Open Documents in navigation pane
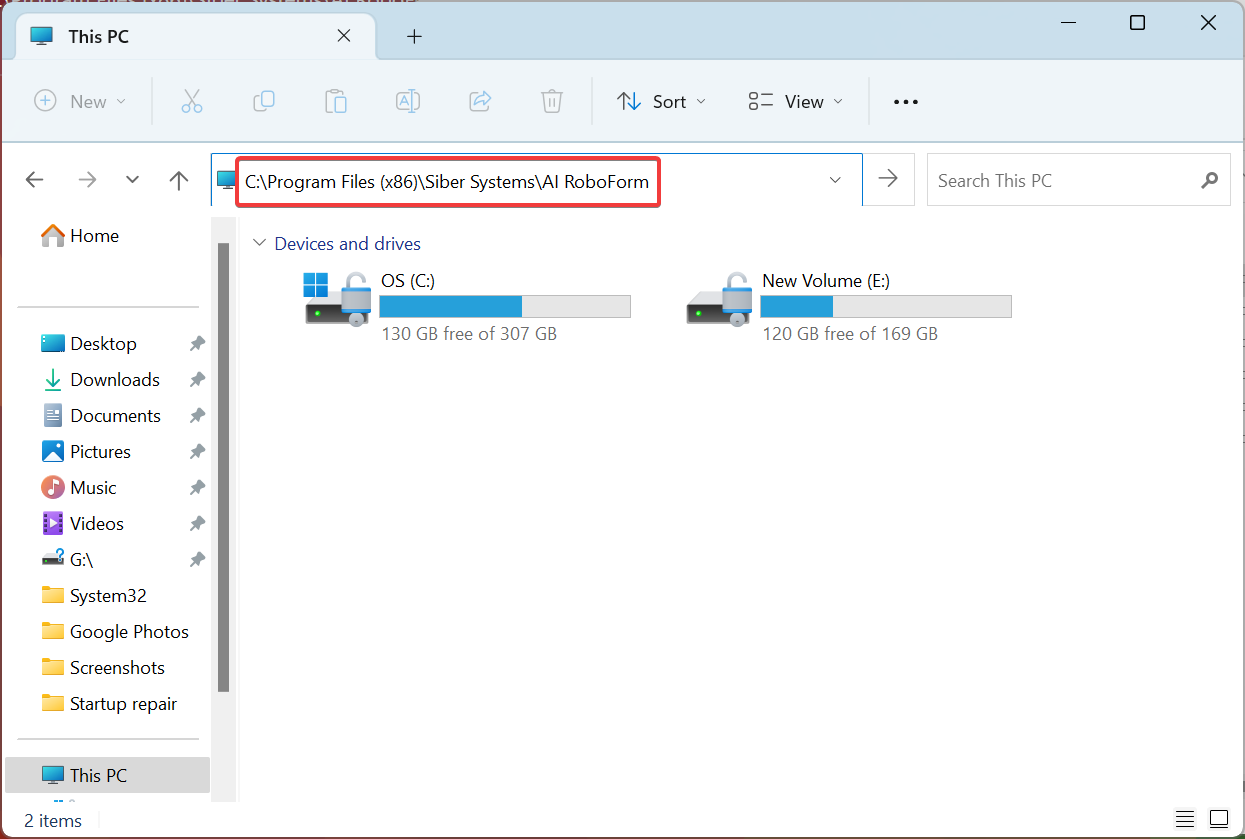 pyautogui.click(x=101, y=415)
